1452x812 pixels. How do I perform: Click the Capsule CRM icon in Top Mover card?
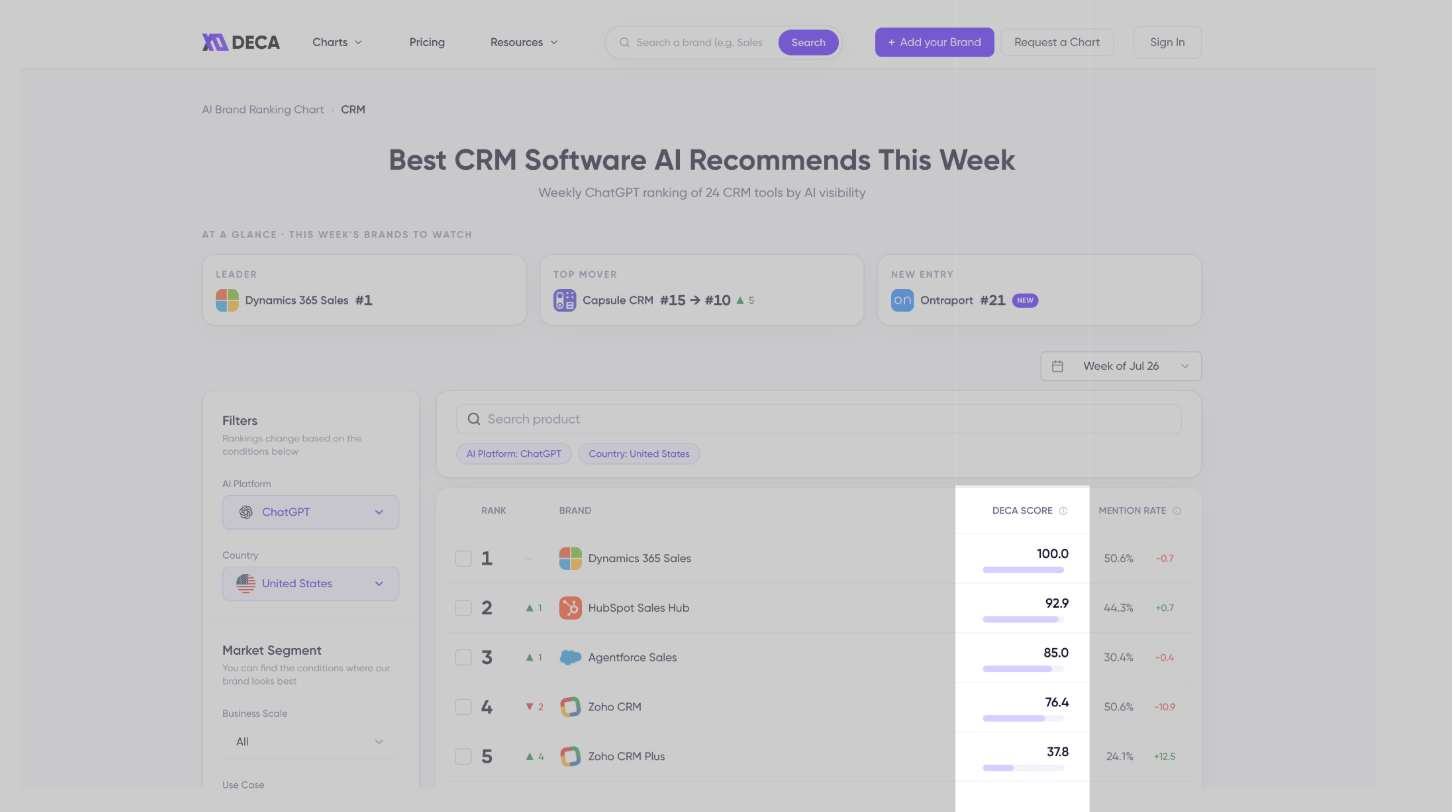click(x=565, y=300)
